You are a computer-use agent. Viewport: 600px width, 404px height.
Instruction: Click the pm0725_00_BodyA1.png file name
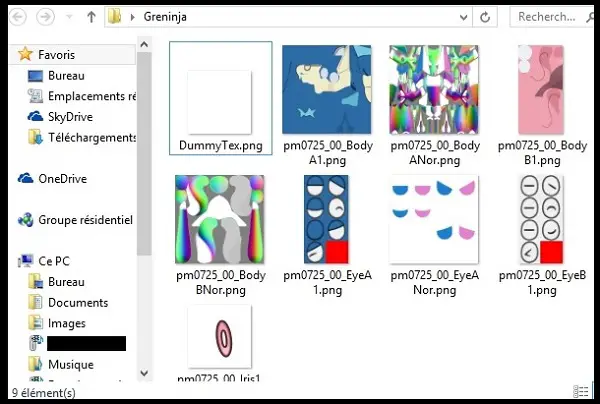coord(328,153)
